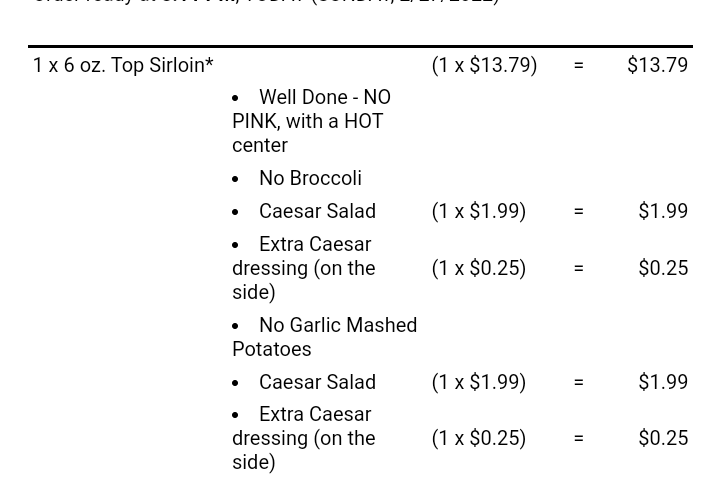Click the 6 oz. Top Sirloin item name
The width and height of the screenshot is (720, 480).
(123, 65)
